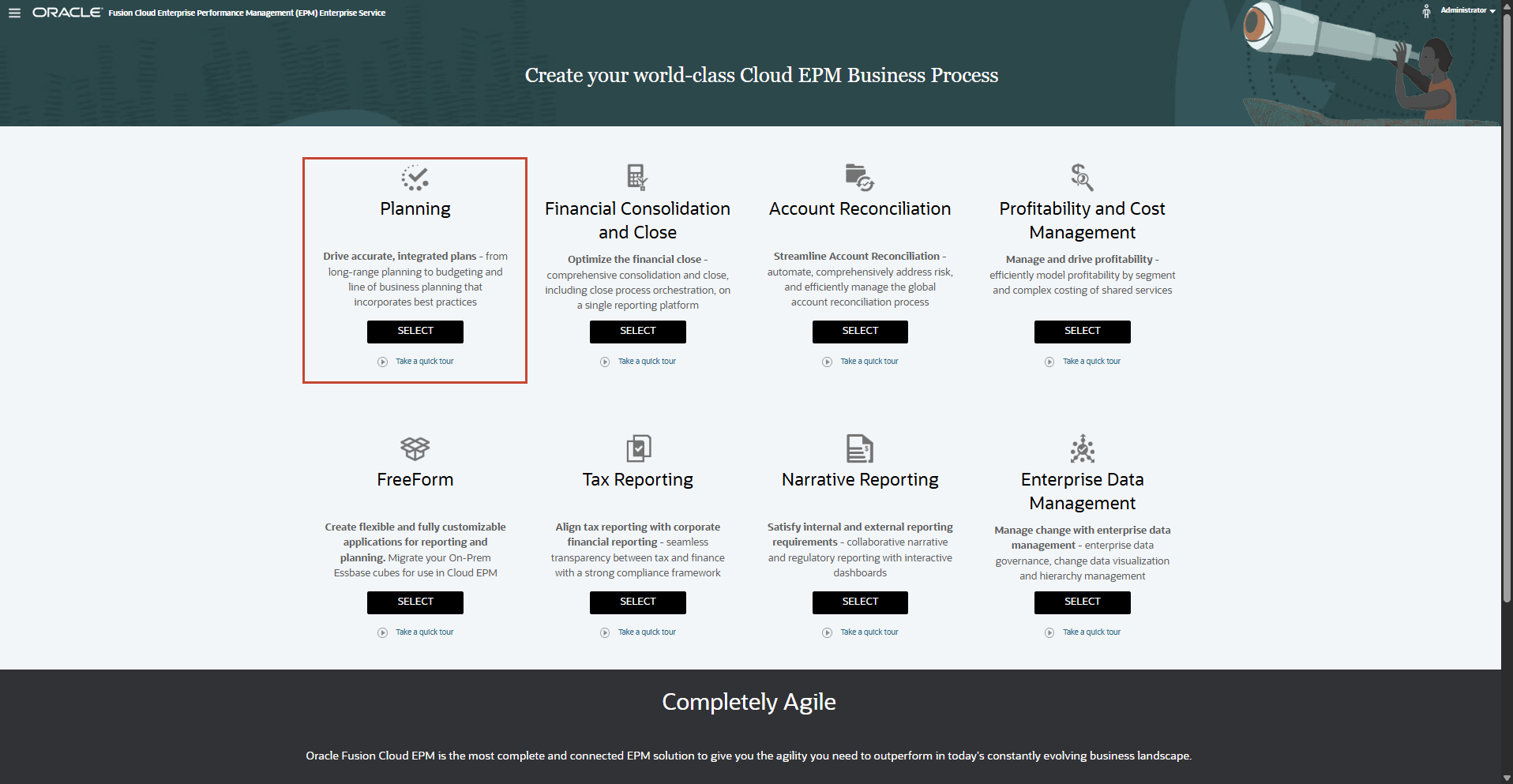Viewport: 1513px width, 784px height.
Task: Click the Completely Agile heading
Action: click(749, 703)
